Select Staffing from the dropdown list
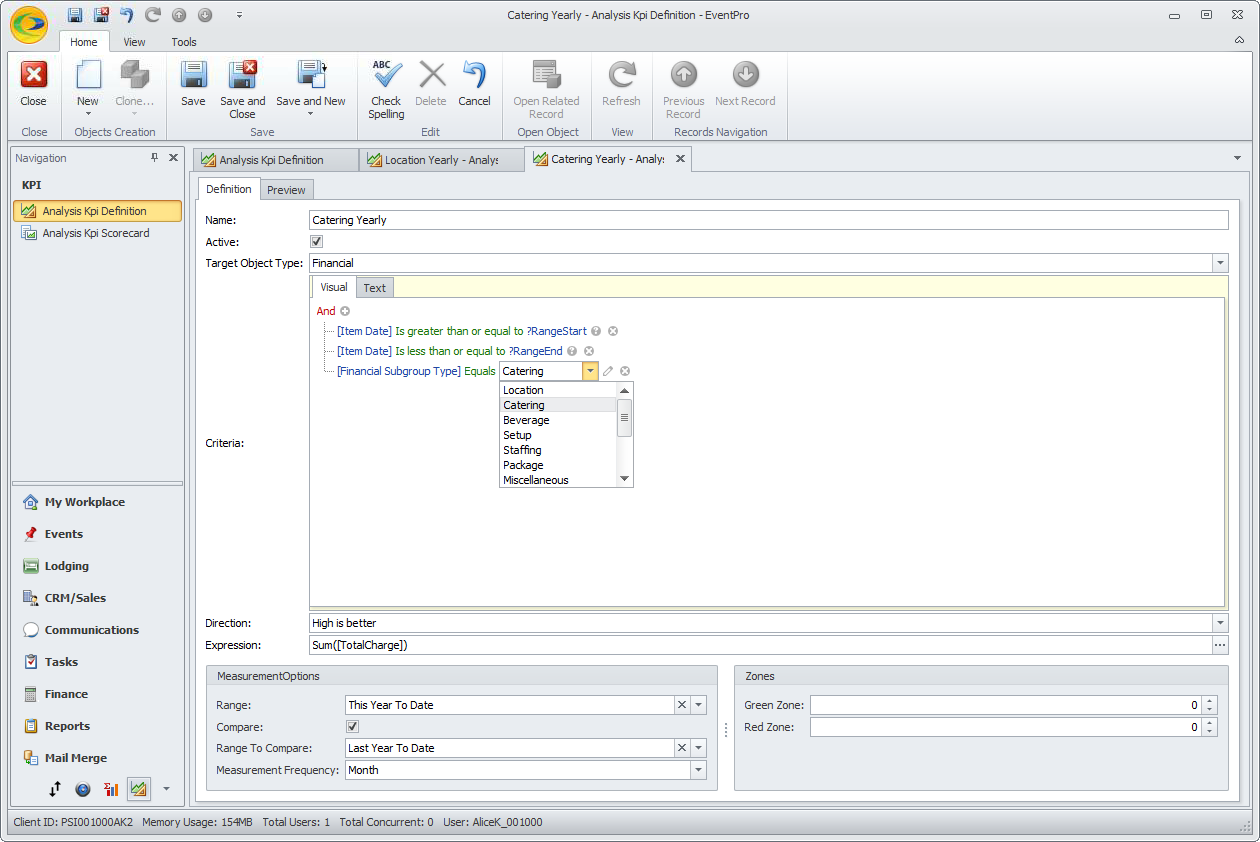 click(558, 450)
